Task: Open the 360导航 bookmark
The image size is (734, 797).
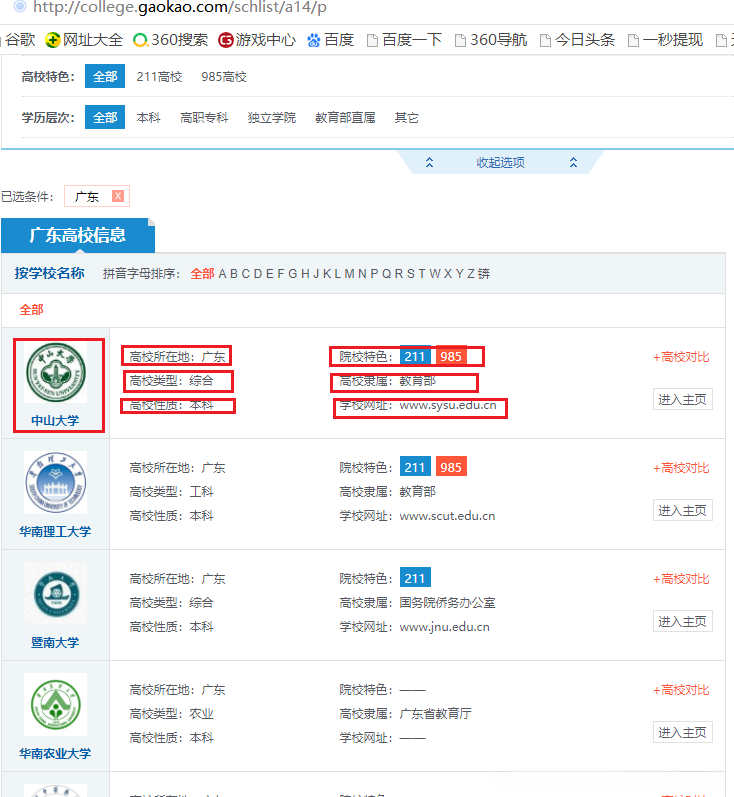Action: click(x=491, y=40)
